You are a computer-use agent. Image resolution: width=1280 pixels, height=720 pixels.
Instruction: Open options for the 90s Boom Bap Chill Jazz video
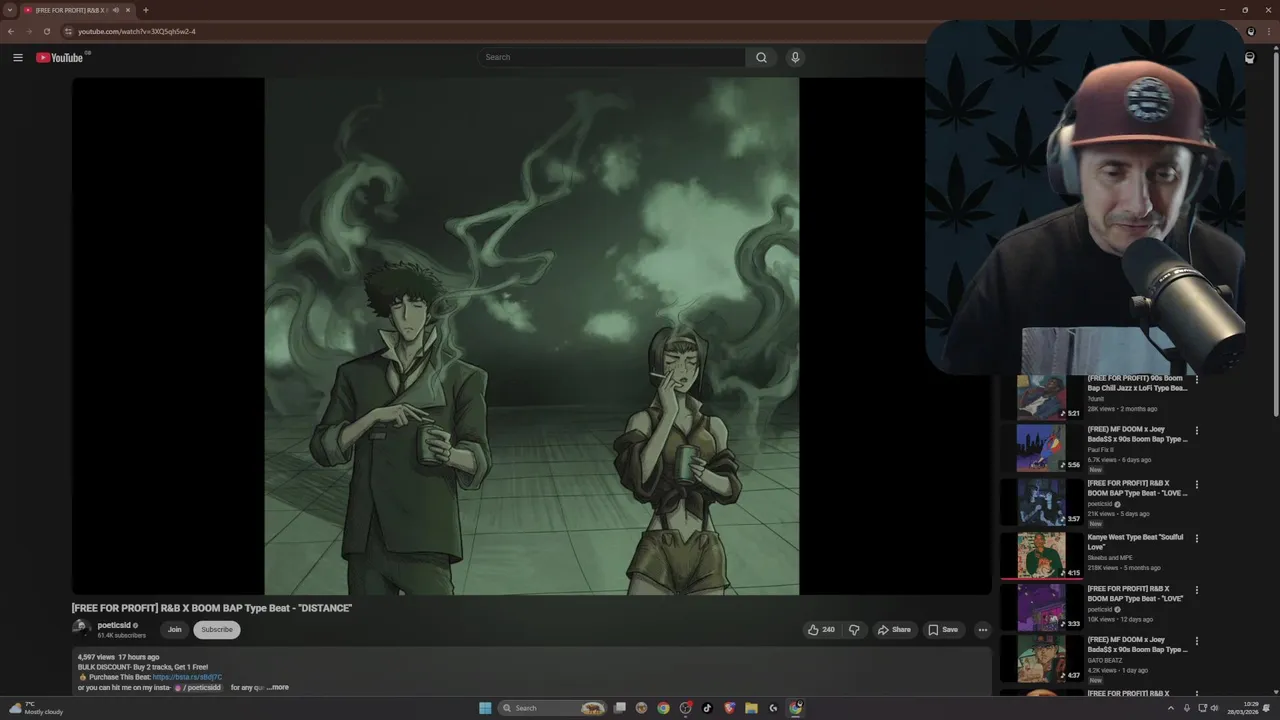pyautogui.click(x=1196, y=380)
